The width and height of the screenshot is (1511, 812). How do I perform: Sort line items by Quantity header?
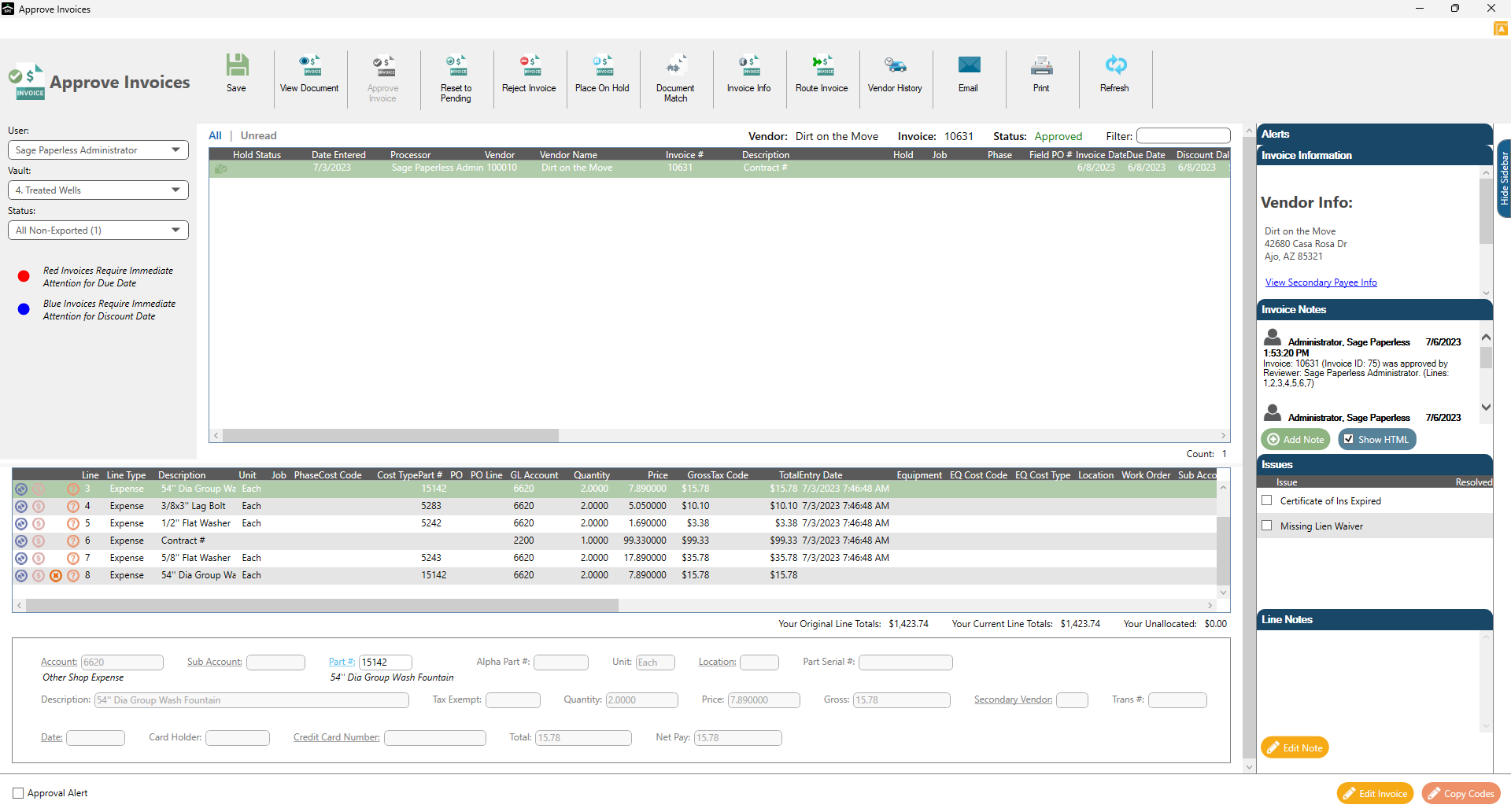592,475
